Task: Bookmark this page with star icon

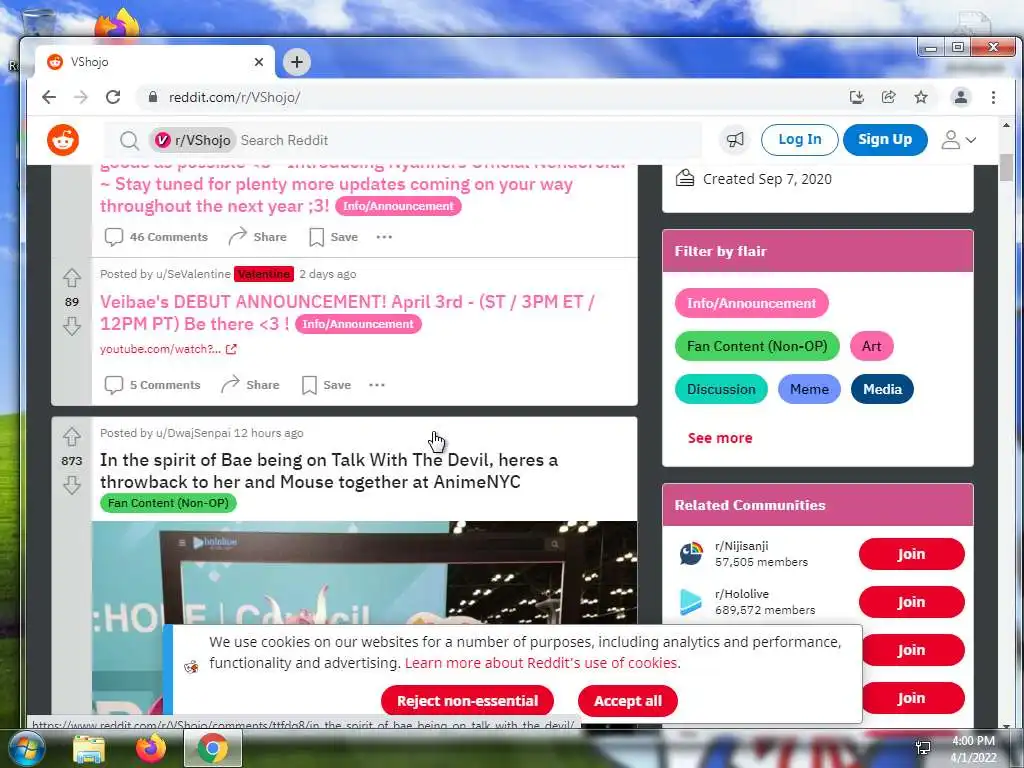Action: click(x=921, y=97)
